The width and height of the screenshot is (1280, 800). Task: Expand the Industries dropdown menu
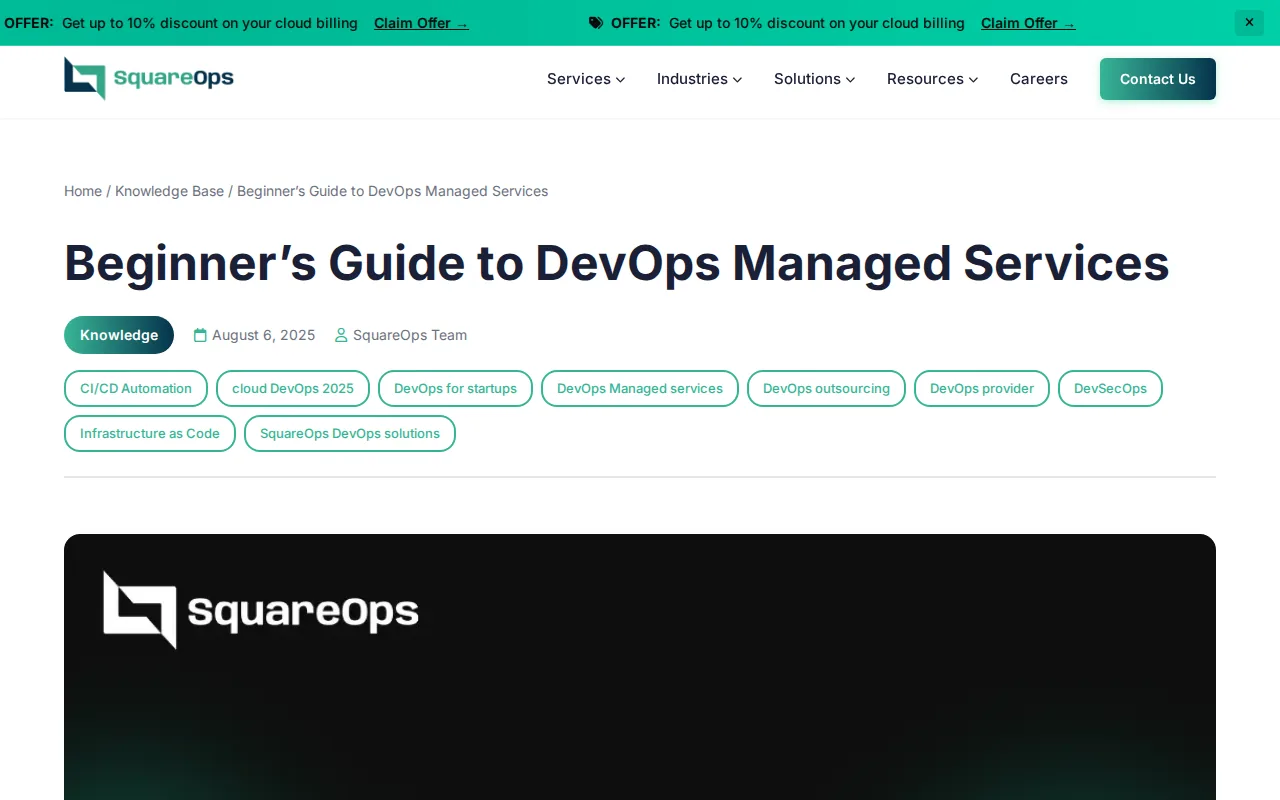tap(699, 79)
